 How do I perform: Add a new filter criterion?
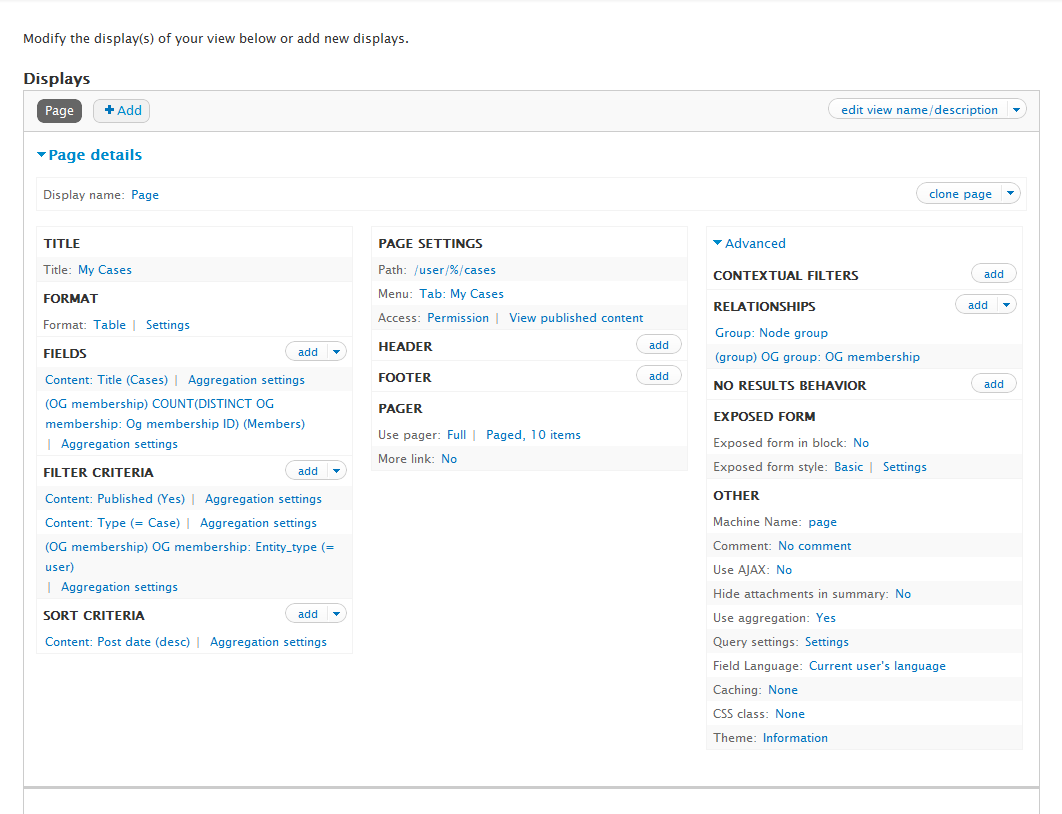[x=307, y=471]
